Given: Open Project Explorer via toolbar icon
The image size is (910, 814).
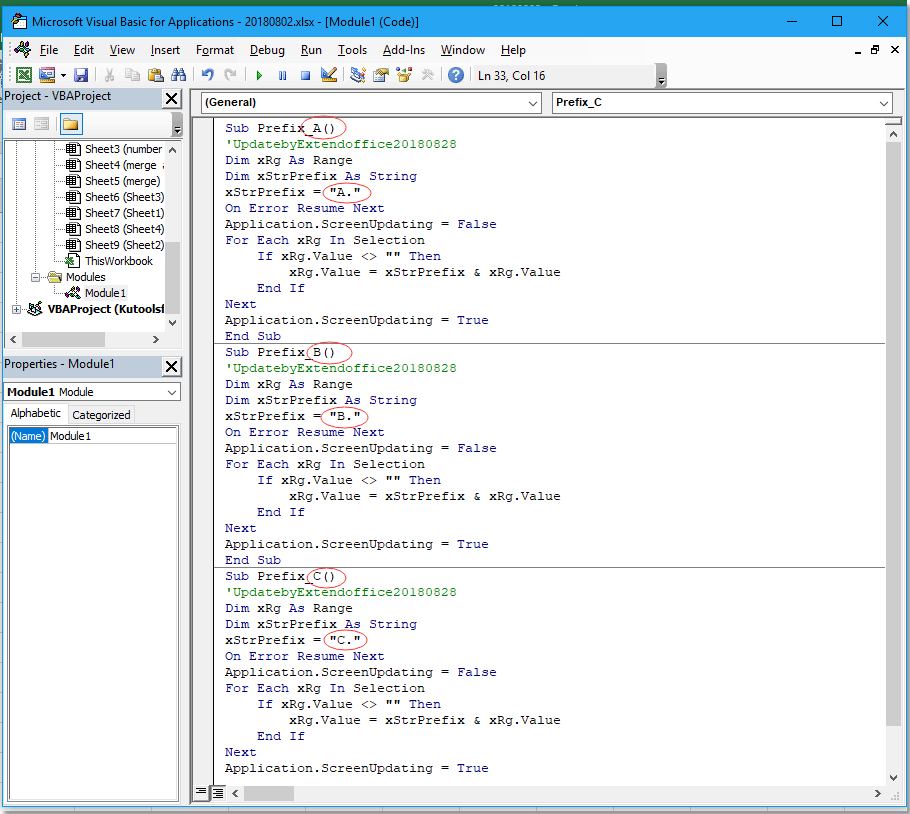Looking at the screenshot, I should 357,75.
